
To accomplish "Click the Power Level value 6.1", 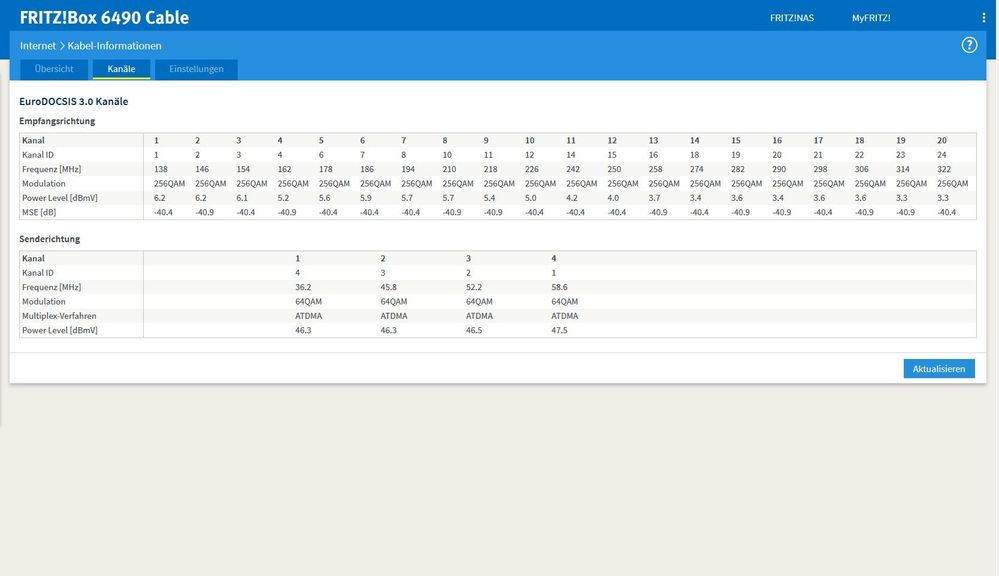I will [242, 198].
